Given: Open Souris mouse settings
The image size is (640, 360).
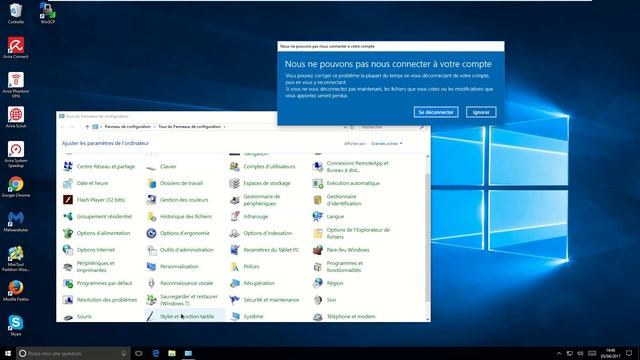Looking at the screenshot, I should pos(78,317).
